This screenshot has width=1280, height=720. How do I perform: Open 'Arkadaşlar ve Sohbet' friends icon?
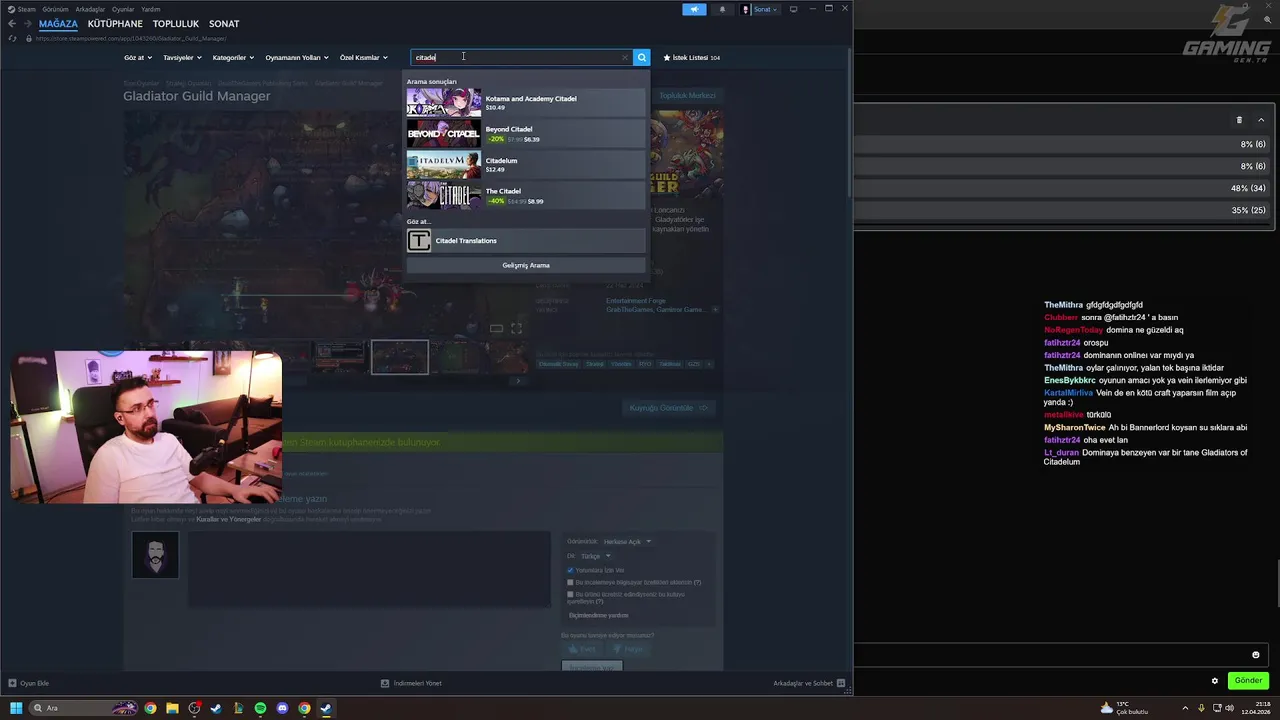point(841,683)
